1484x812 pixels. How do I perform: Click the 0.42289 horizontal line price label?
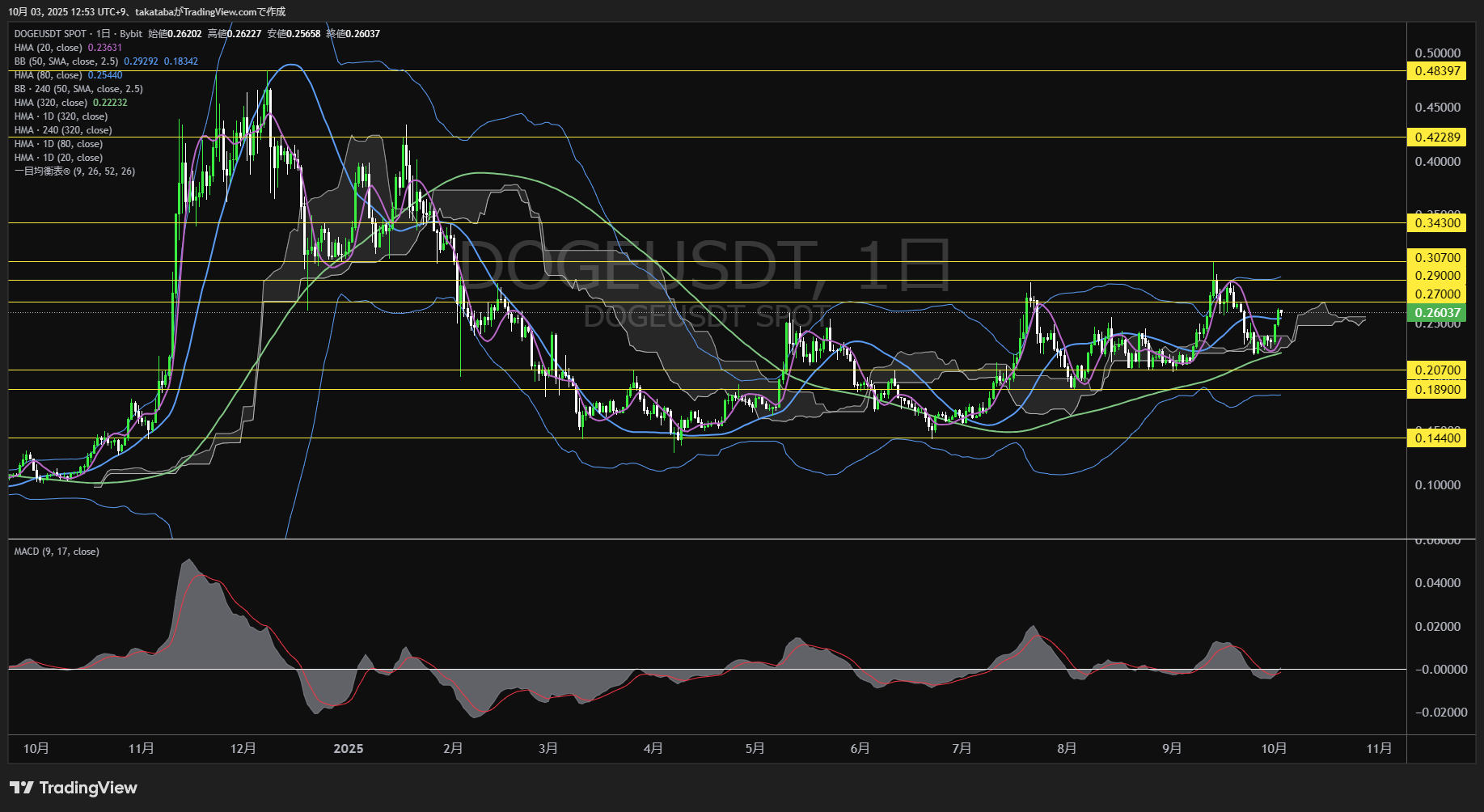(x=1437, y=137)
